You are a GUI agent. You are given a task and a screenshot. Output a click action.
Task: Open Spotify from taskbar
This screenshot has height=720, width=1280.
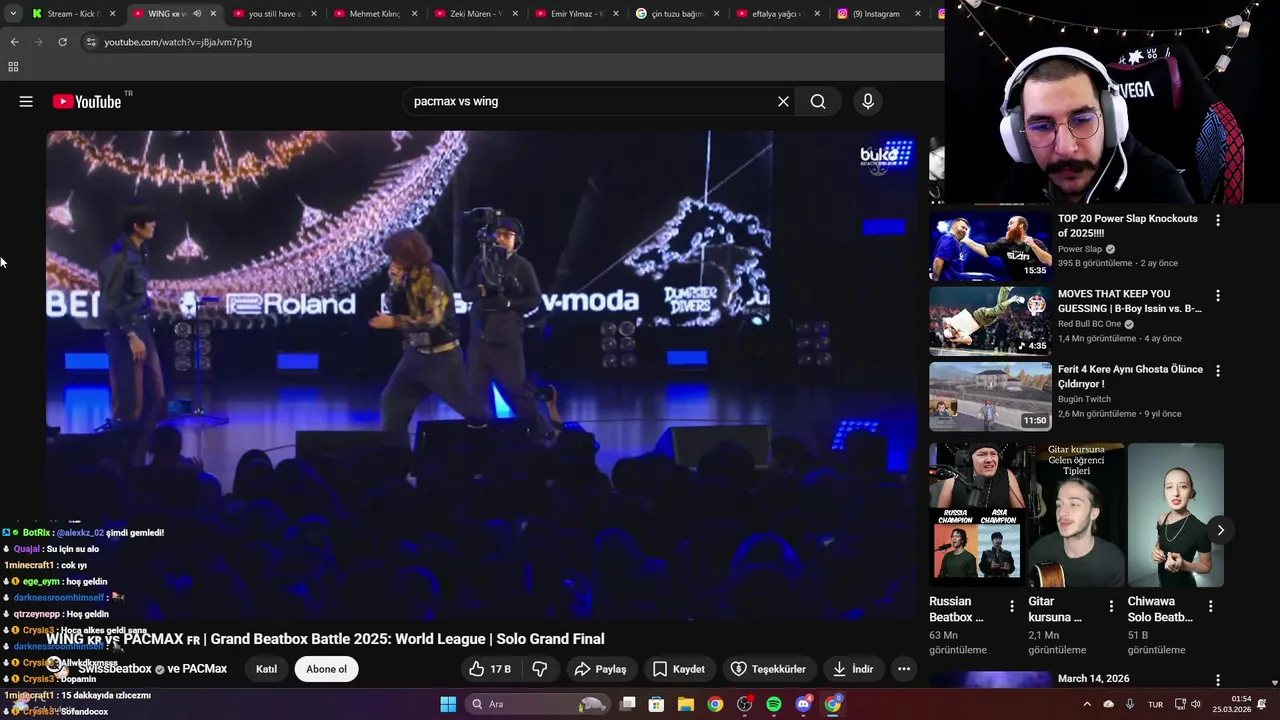pos(774,704)
